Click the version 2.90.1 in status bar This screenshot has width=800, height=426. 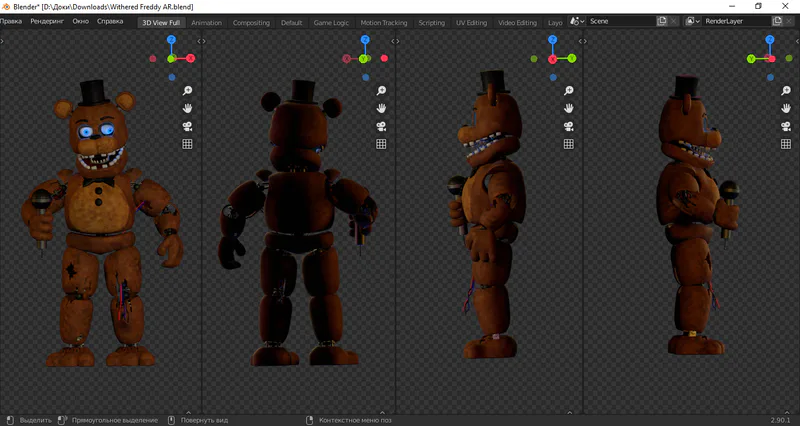[x=780, y=420]
